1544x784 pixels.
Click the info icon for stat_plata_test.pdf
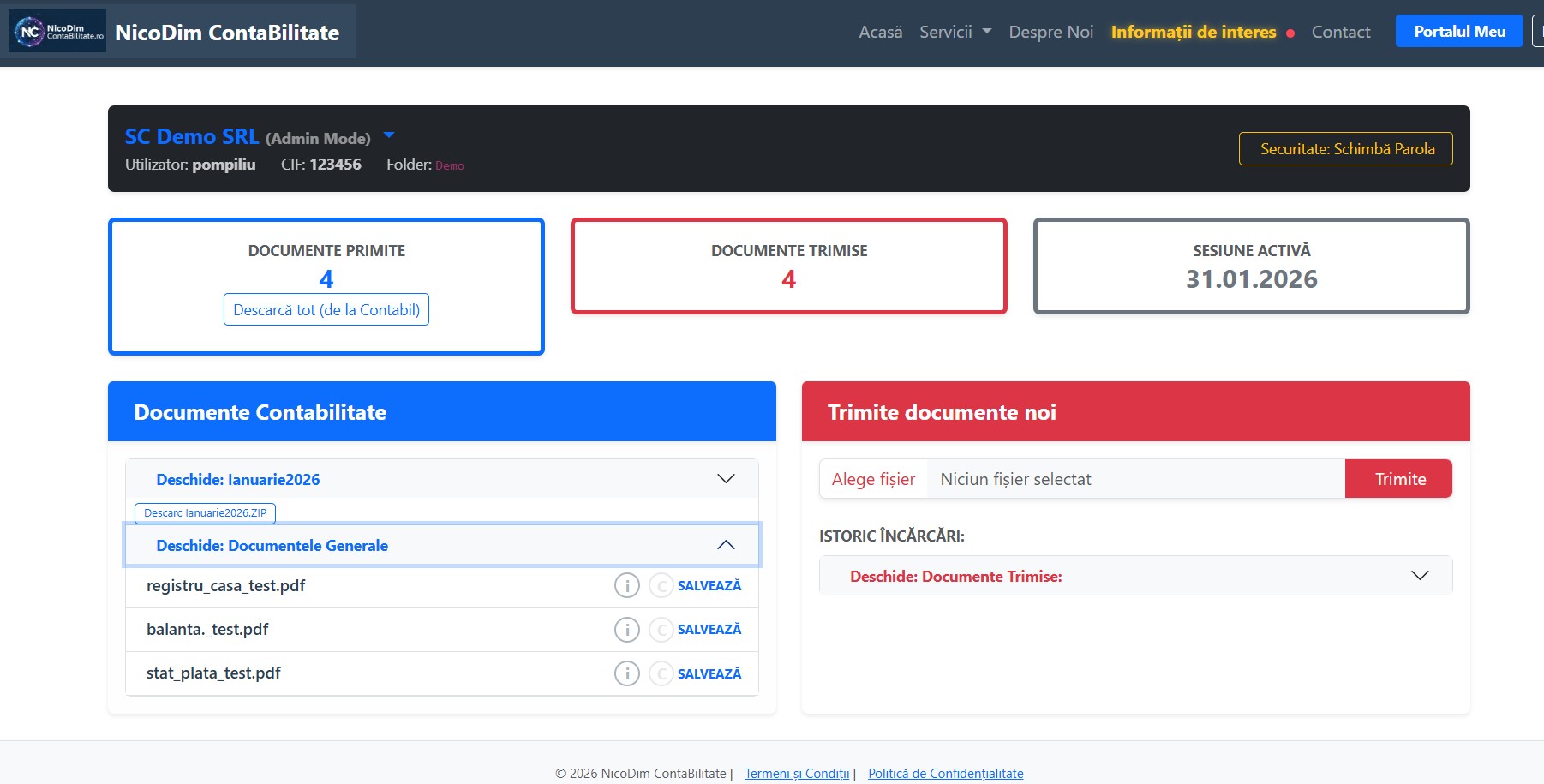[627, 674]
